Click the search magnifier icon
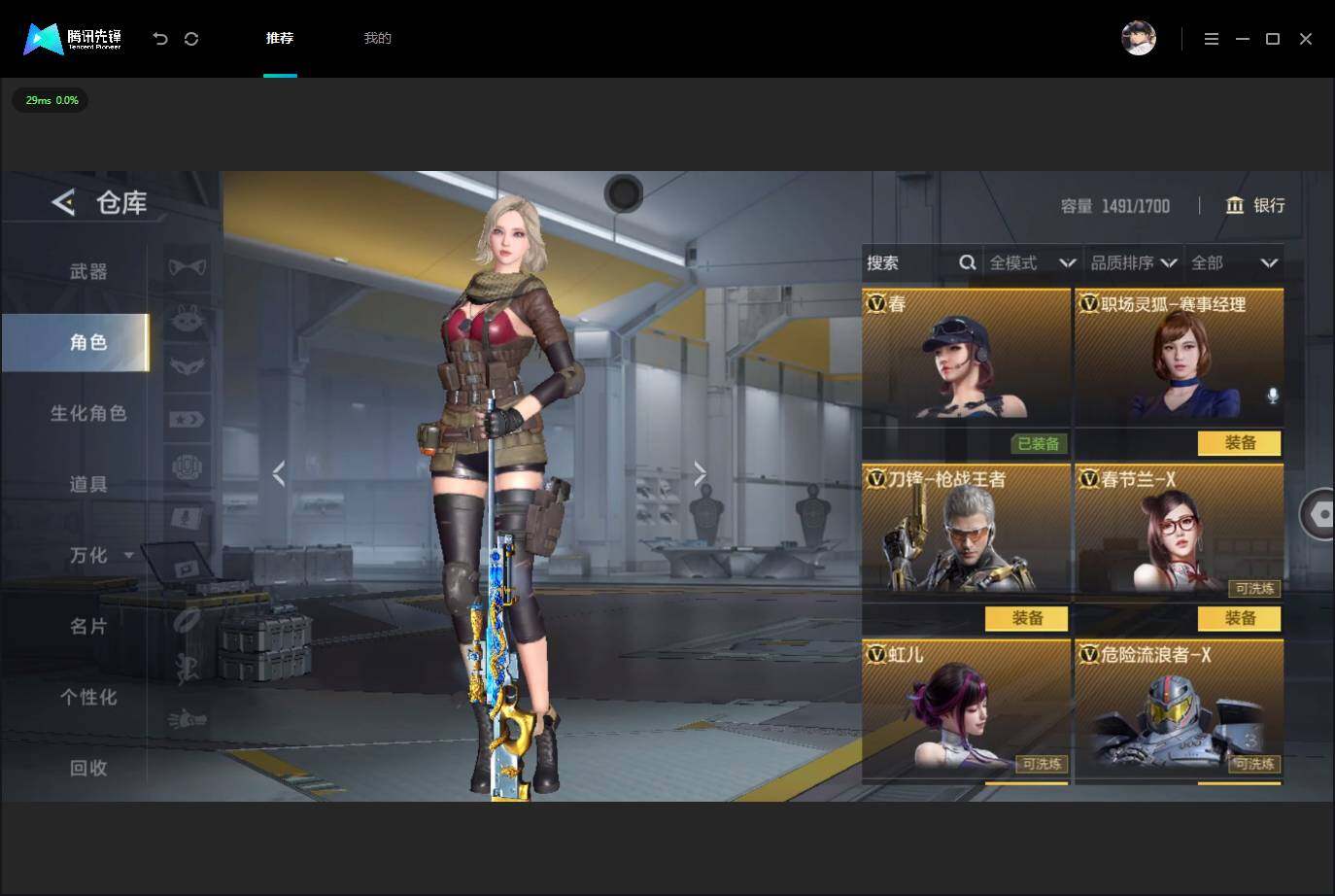Image resolution: width=1335 pixels, height=896 pixels. pos(968,262)
